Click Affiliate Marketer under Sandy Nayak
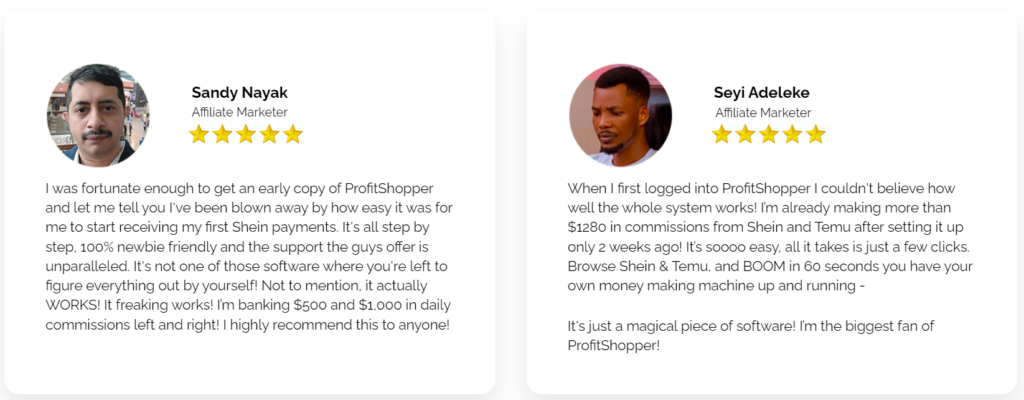 coord(240,112)
